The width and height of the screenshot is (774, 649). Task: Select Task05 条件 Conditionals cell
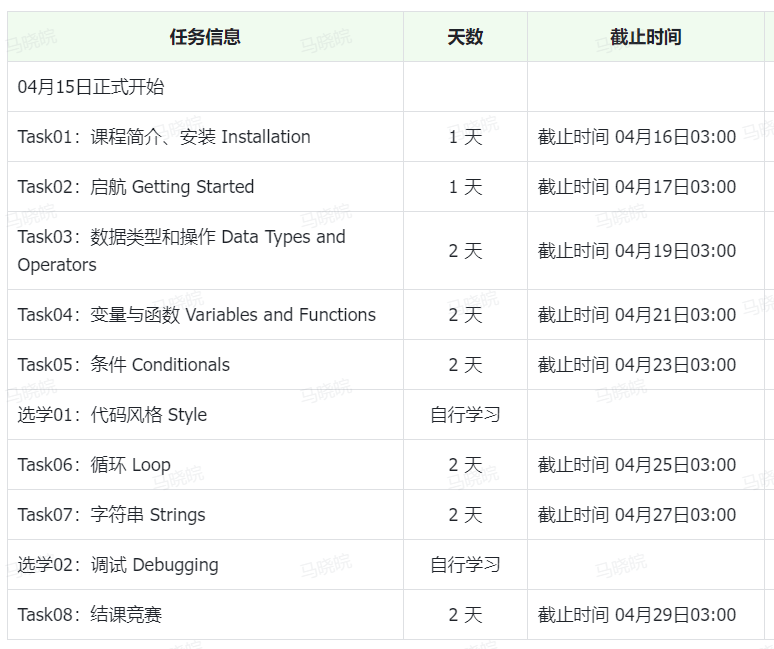(205, 365)
